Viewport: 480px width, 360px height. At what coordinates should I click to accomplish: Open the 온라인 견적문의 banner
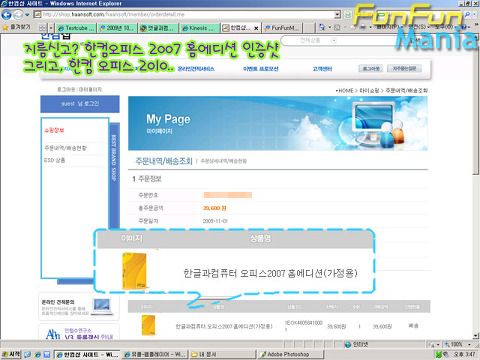pyautogui.click(x=79, y=307)
